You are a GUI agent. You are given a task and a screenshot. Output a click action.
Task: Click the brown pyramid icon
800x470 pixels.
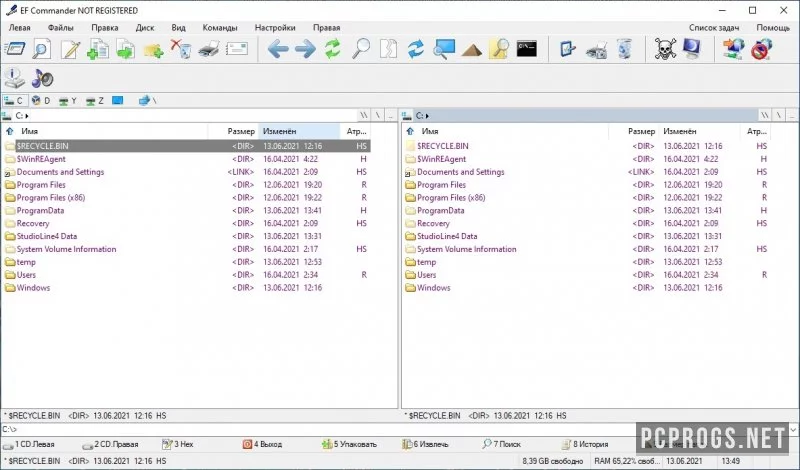pyautogui.click(x=471, y=51)
